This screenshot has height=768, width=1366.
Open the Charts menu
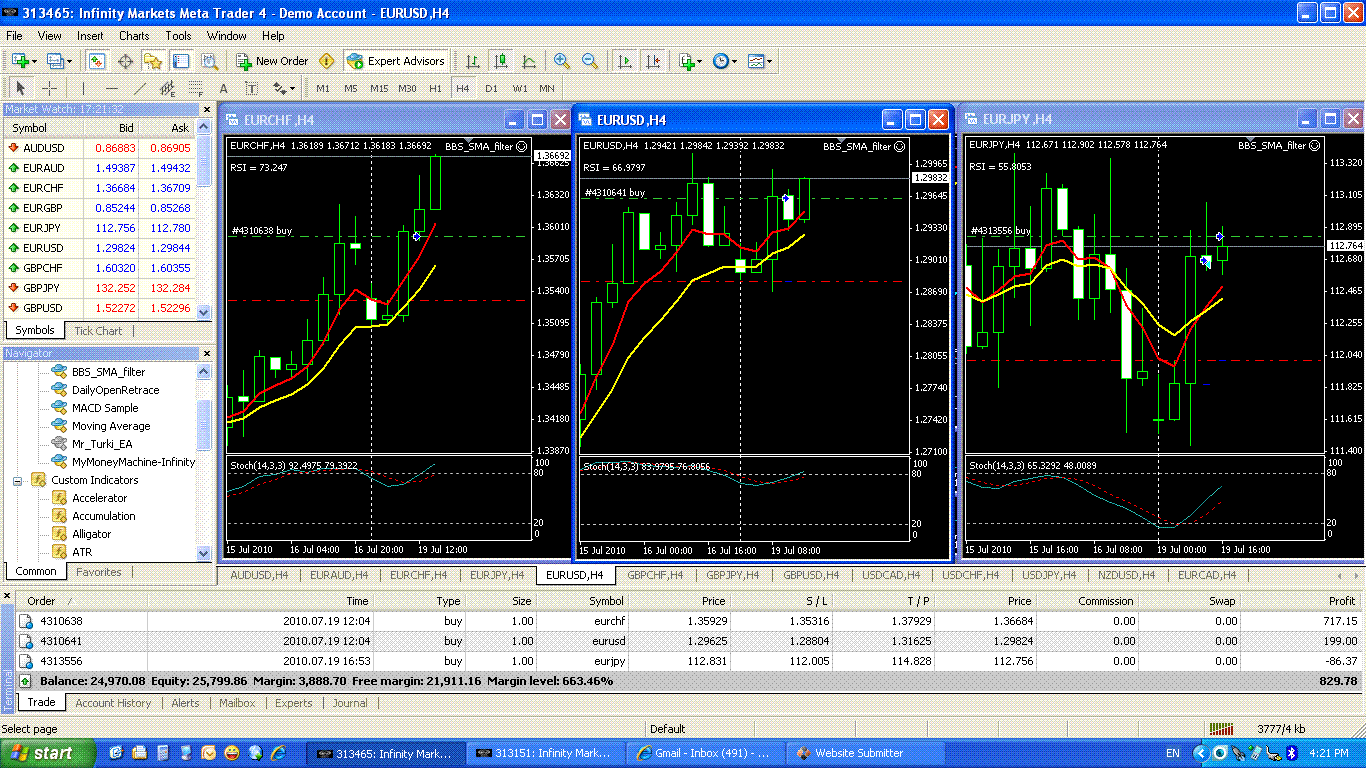(134, 36)
